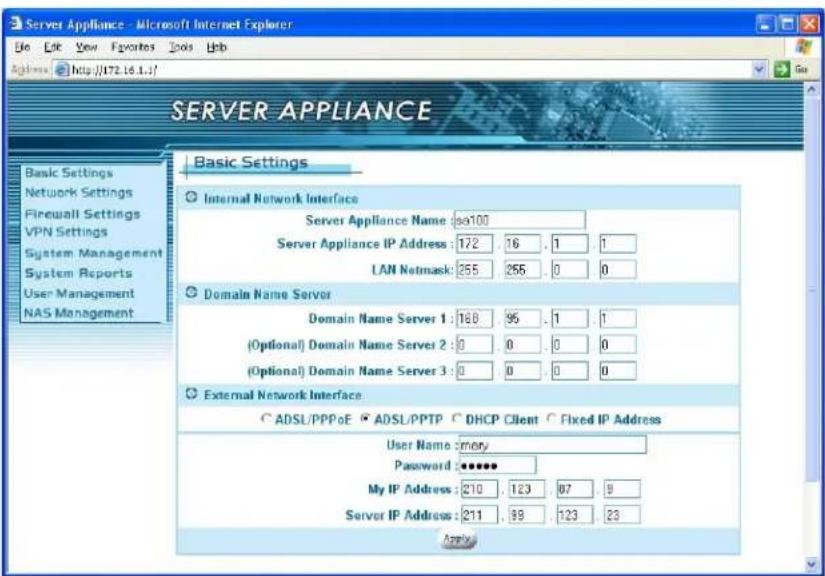Screen dimensions: 825x576
Task: Click the Go label beside the arrow
Action: point(801,69)
